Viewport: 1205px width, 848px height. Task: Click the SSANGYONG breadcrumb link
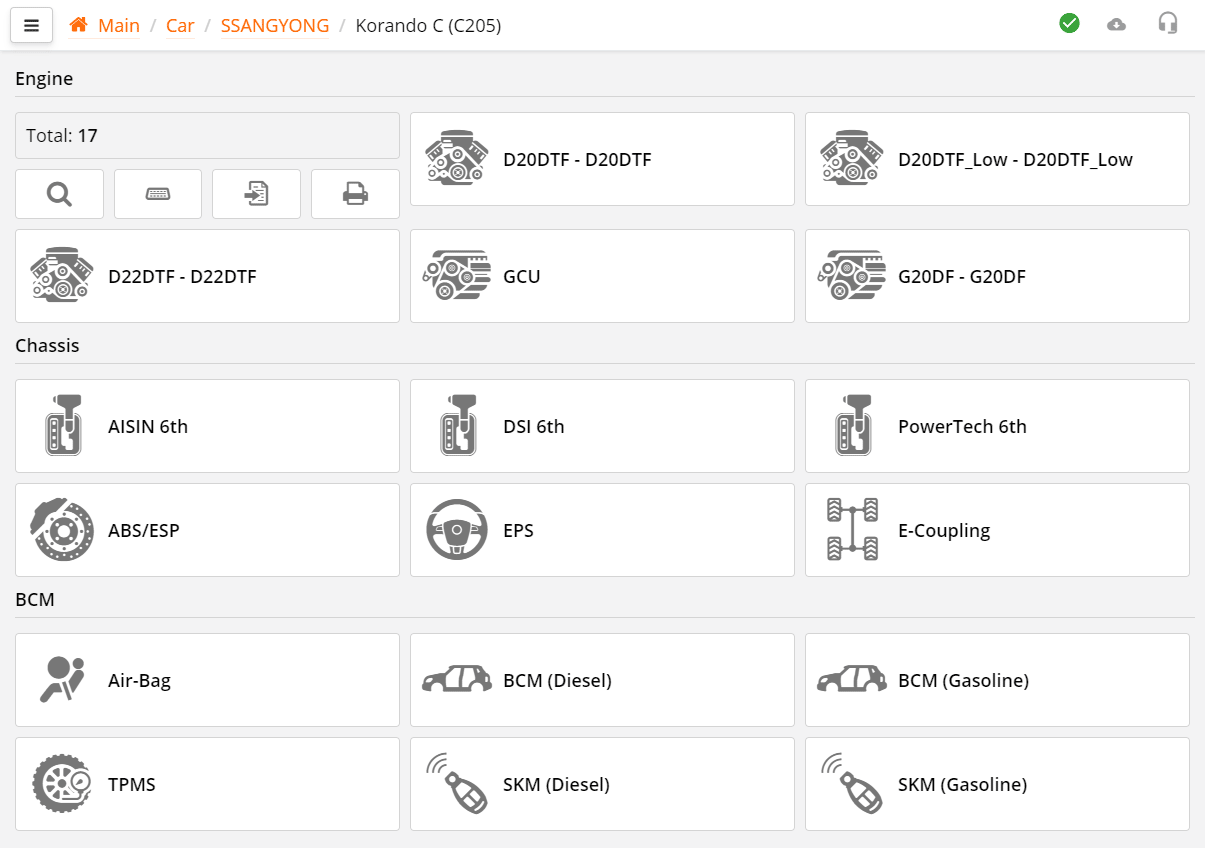point(274,25)
